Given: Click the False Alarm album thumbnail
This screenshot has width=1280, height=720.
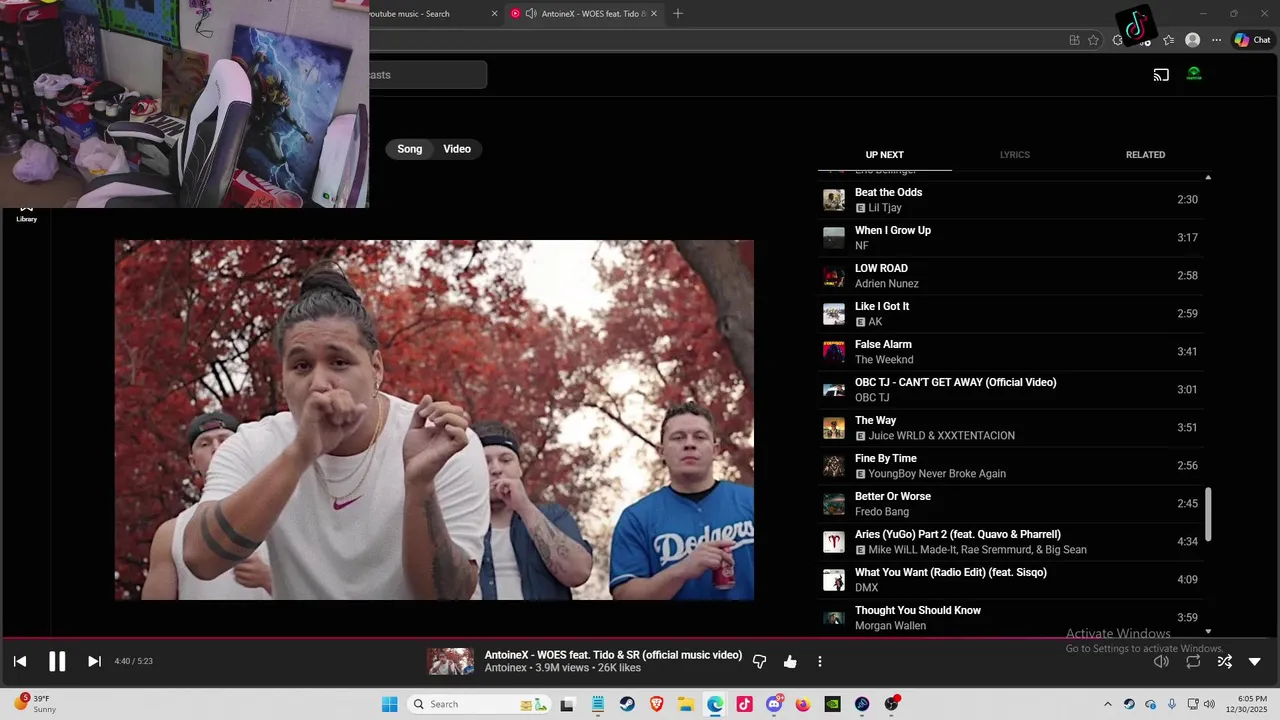Looking at the screenshot, I should click(x=834, y=352).
